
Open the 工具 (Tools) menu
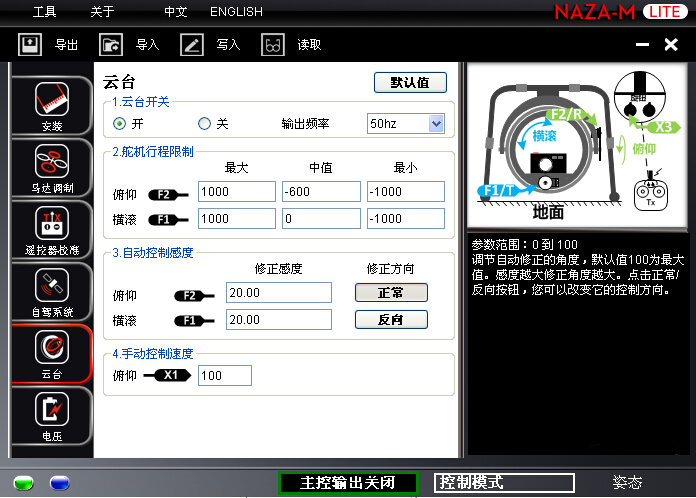[45, 12]
